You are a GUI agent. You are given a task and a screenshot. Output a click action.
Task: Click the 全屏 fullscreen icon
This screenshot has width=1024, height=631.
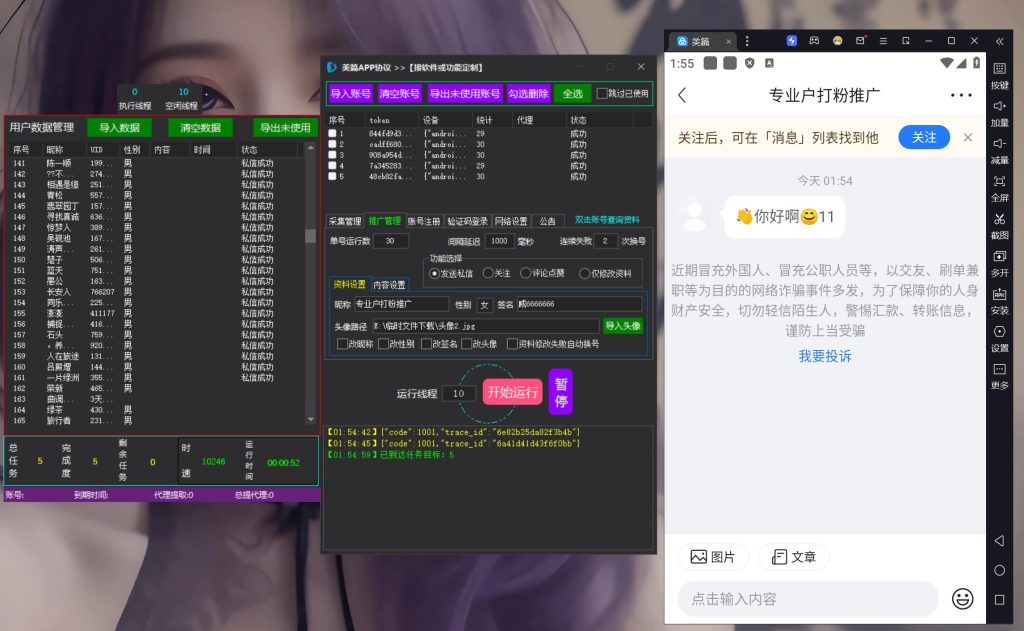click(x=999, y=182)
